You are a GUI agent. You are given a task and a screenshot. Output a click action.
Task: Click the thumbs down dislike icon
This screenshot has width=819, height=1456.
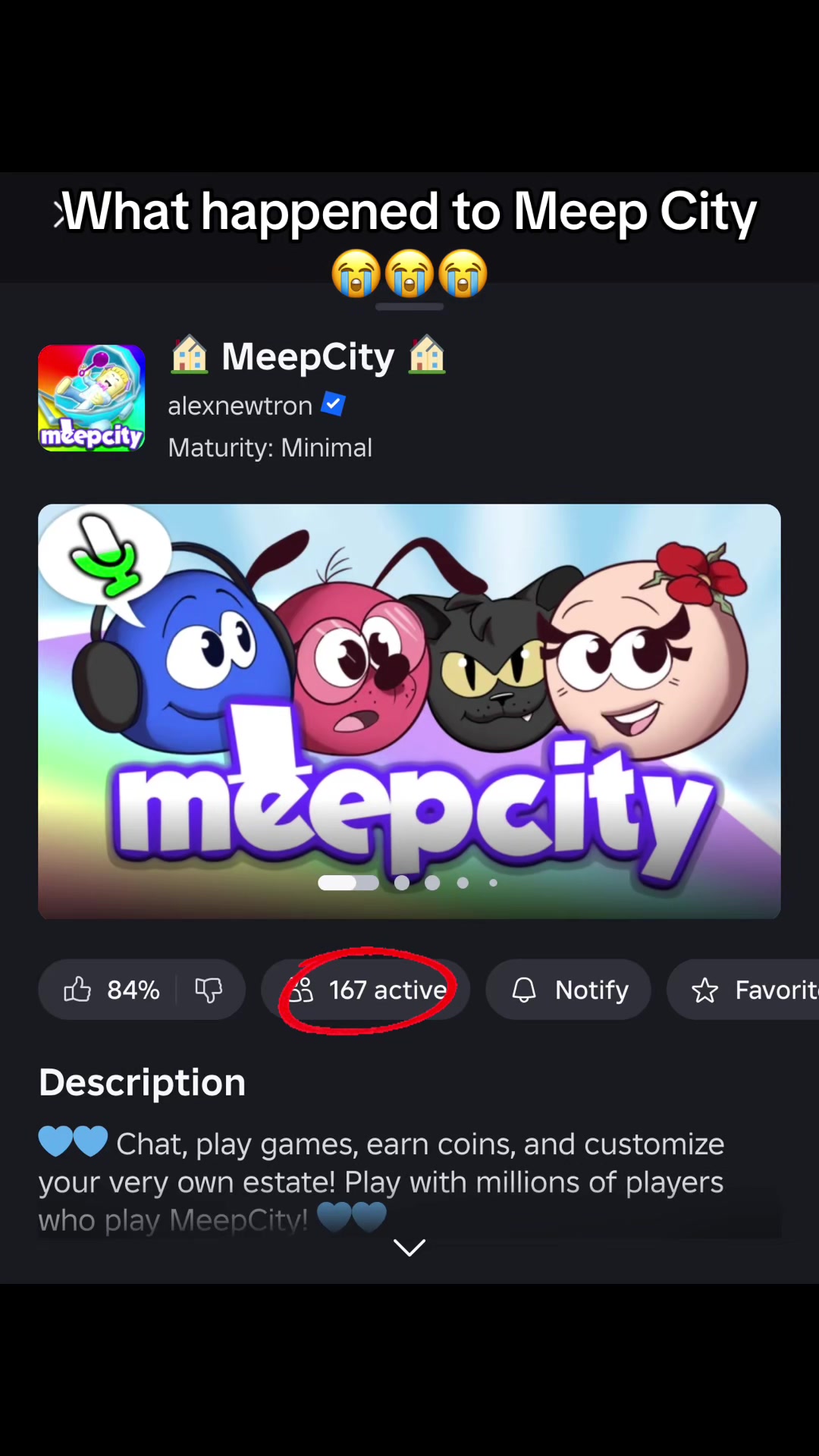coord(209,990)
